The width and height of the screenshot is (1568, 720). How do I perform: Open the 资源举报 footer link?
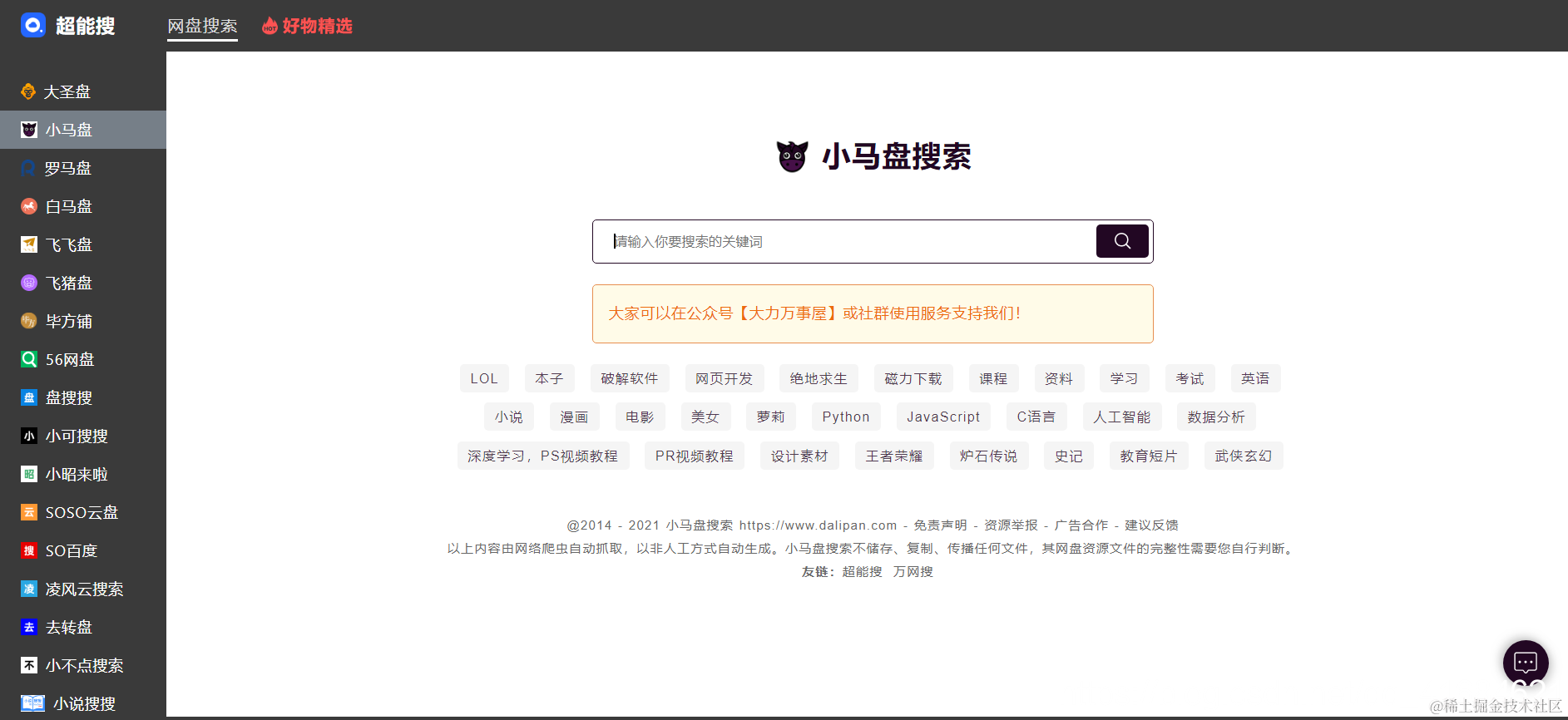[x=1012, y=525]
